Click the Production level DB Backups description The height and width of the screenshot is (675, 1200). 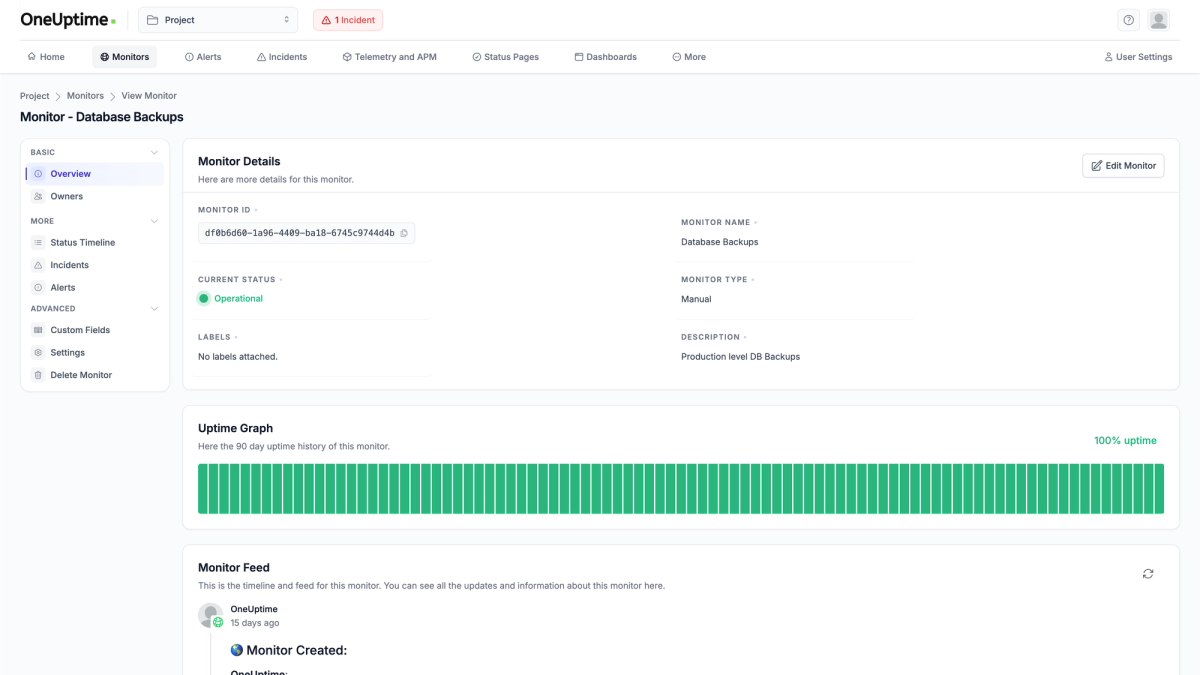point(740,356)
